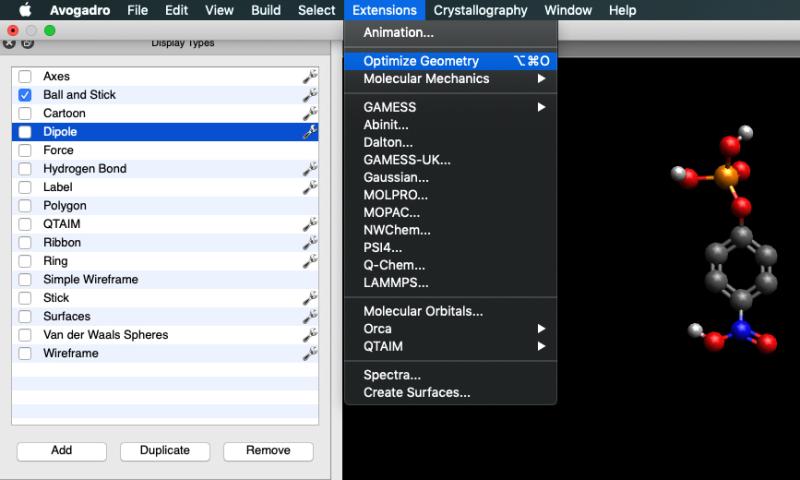The height and width of the screenshot is (480, 800).
Task: Check the Ribbon display checkbox
Action: pos(24,243)
